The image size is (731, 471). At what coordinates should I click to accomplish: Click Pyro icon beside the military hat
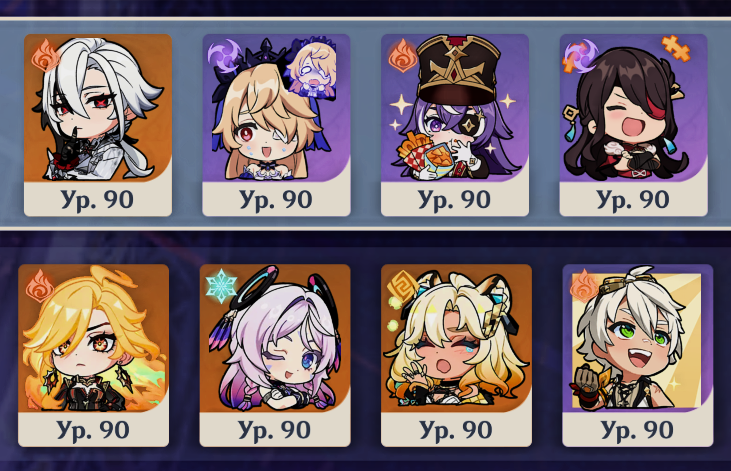pos(402,56)
